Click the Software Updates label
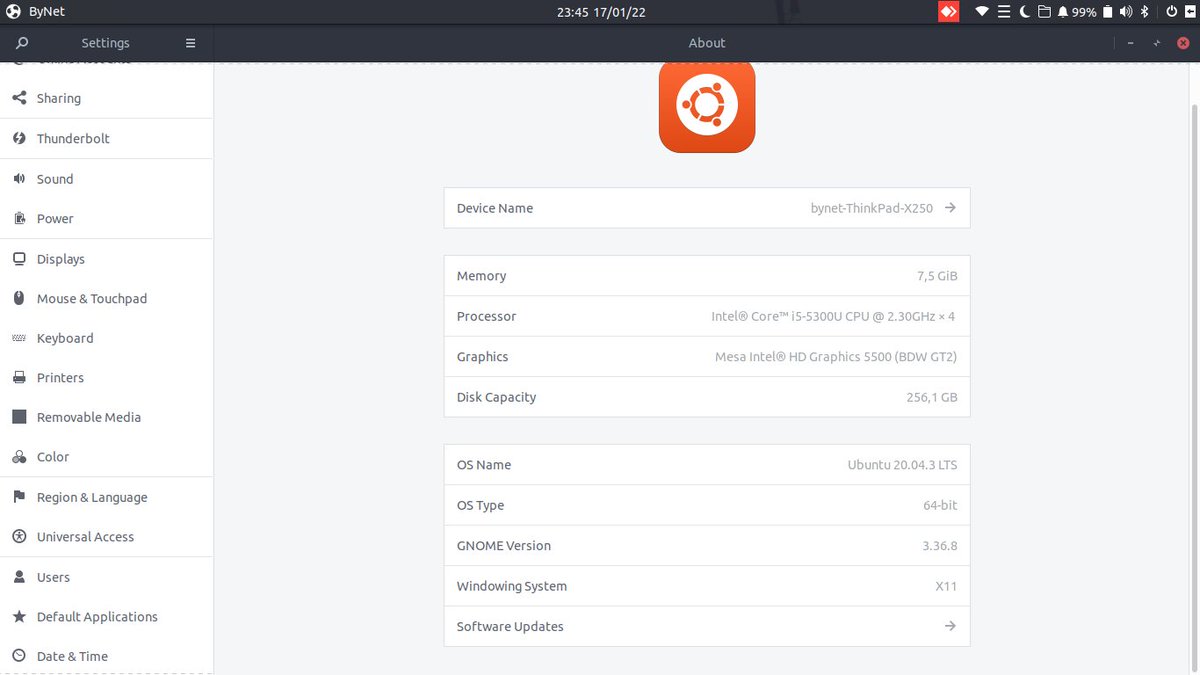Viewport: 1200px width, 675px height. point(510,626)
